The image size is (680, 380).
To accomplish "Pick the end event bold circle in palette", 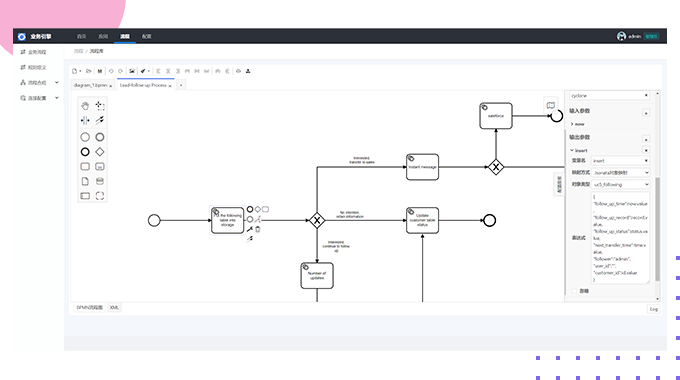I will point(85,152).
